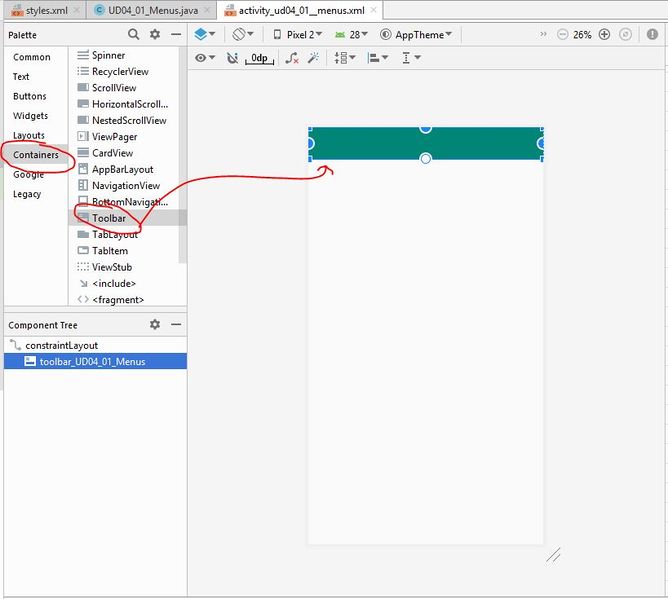Open Palette settings gear
668x599 pixels.
click(155, 34)
